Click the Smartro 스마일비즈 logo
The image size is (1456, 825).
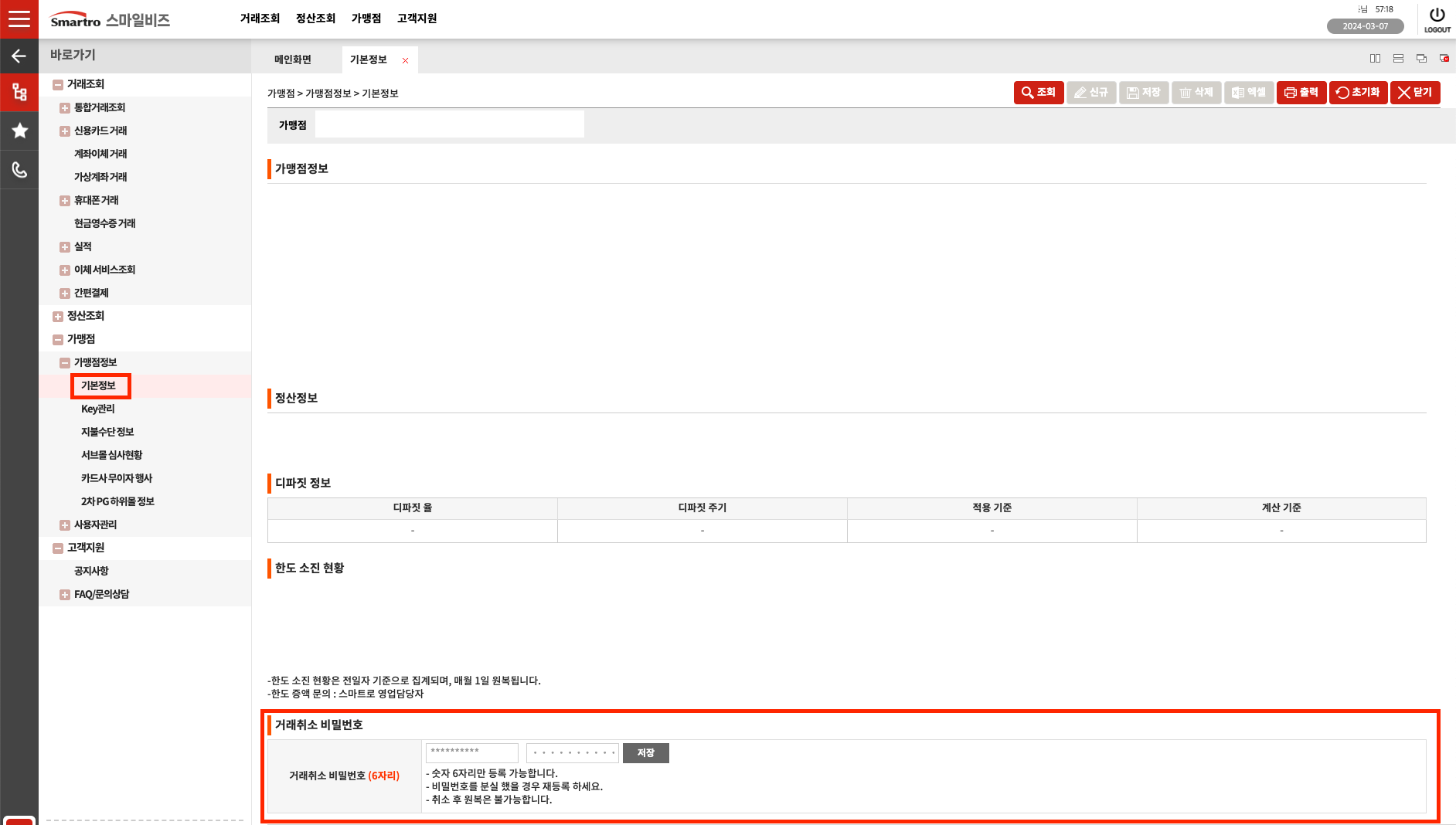tap(110, 19)
